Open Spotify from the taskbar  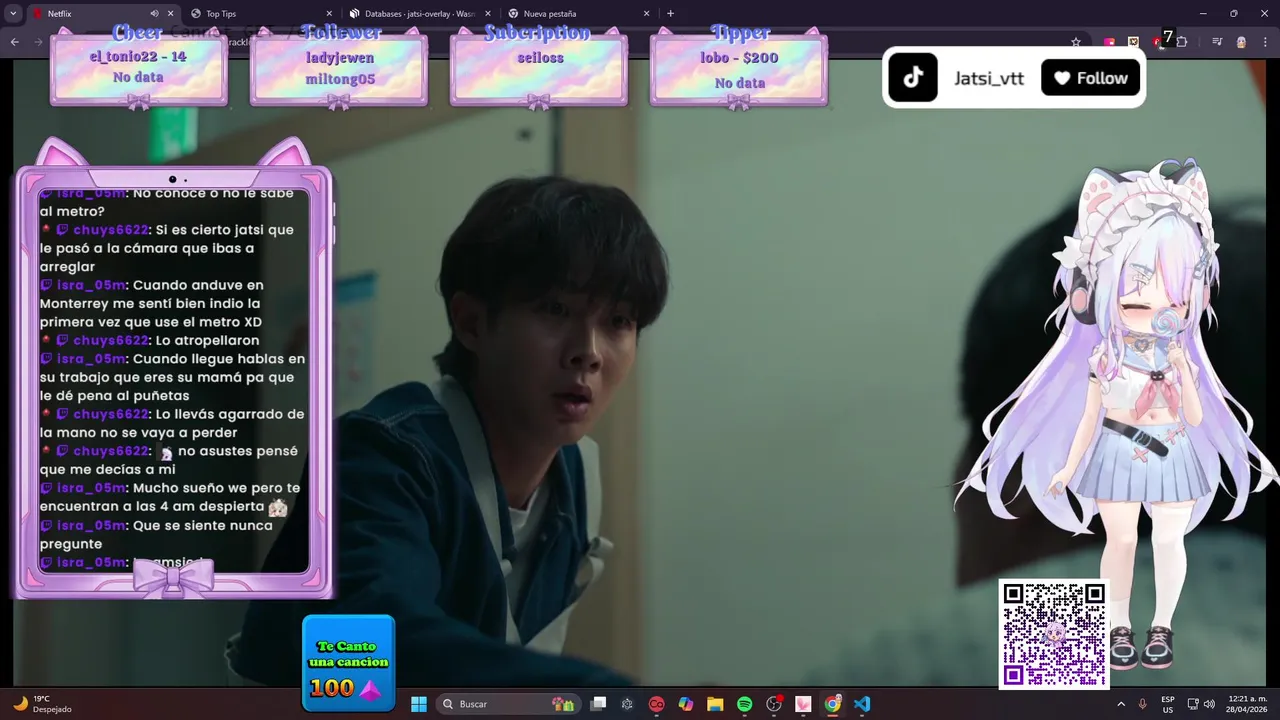pos(744,704)
